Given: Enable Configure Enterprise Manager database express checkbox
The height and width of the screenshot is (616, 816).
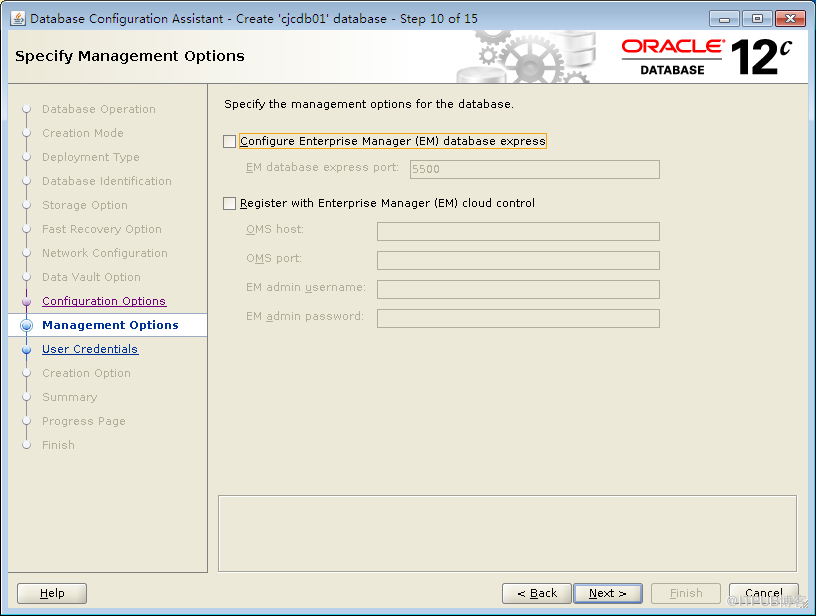Looking at the screenshot, I should coord(230,142).
